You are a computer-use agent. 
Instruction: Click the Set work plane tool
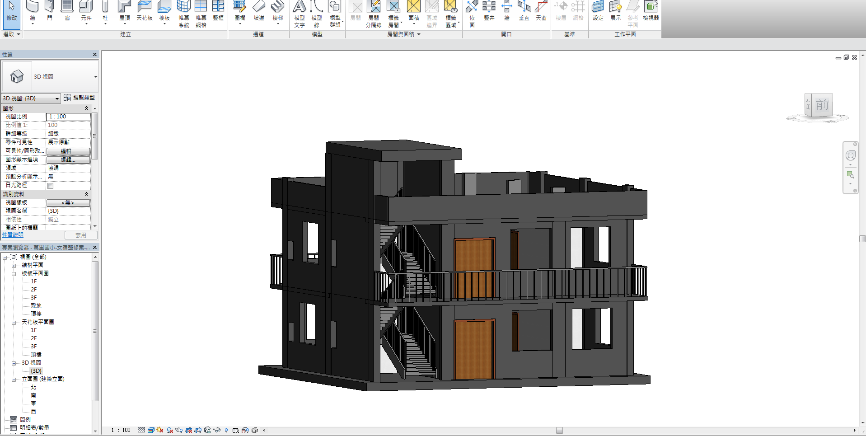coord(598,11)
